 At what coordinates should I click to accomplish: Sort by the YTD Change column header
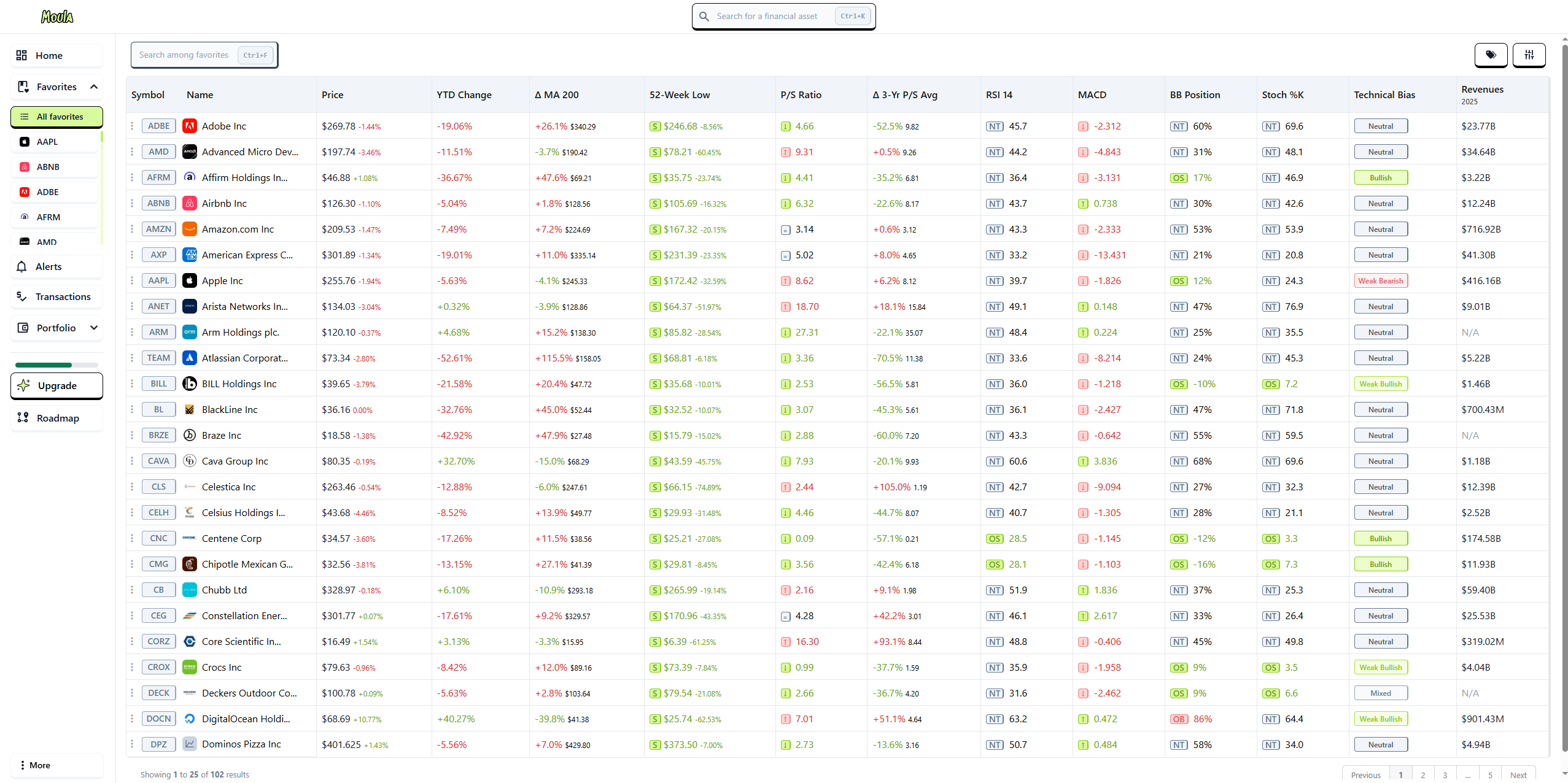click(464, 94)
